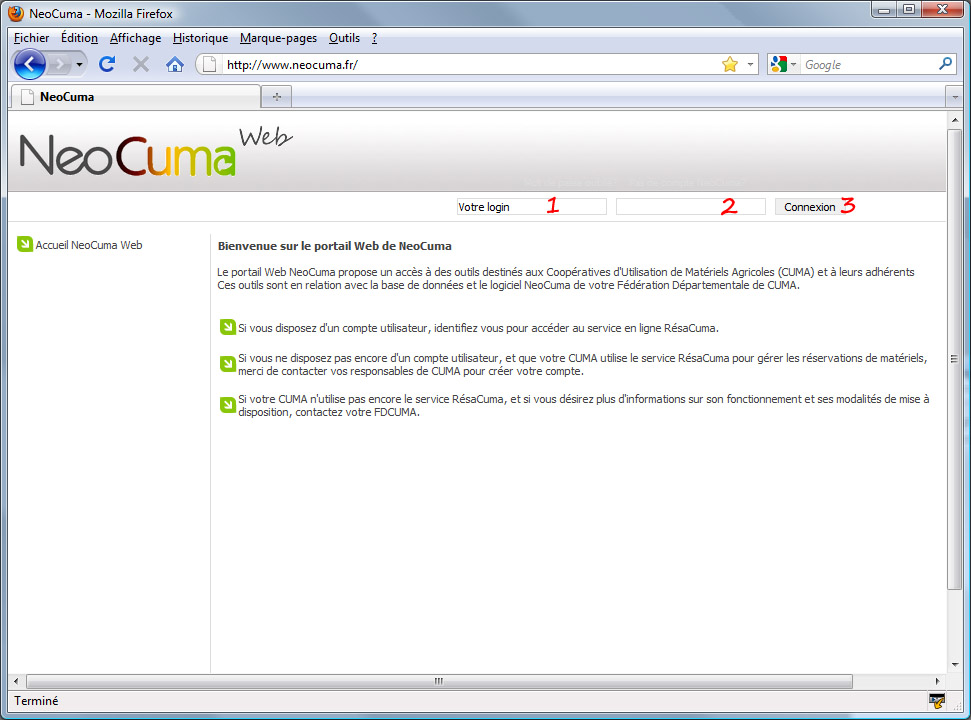This screenshot has width=971, height=720.
Task: Click green arrow icon next to 'Si vous disposez'
Action: pyautogui.click(x=228, y=326)
